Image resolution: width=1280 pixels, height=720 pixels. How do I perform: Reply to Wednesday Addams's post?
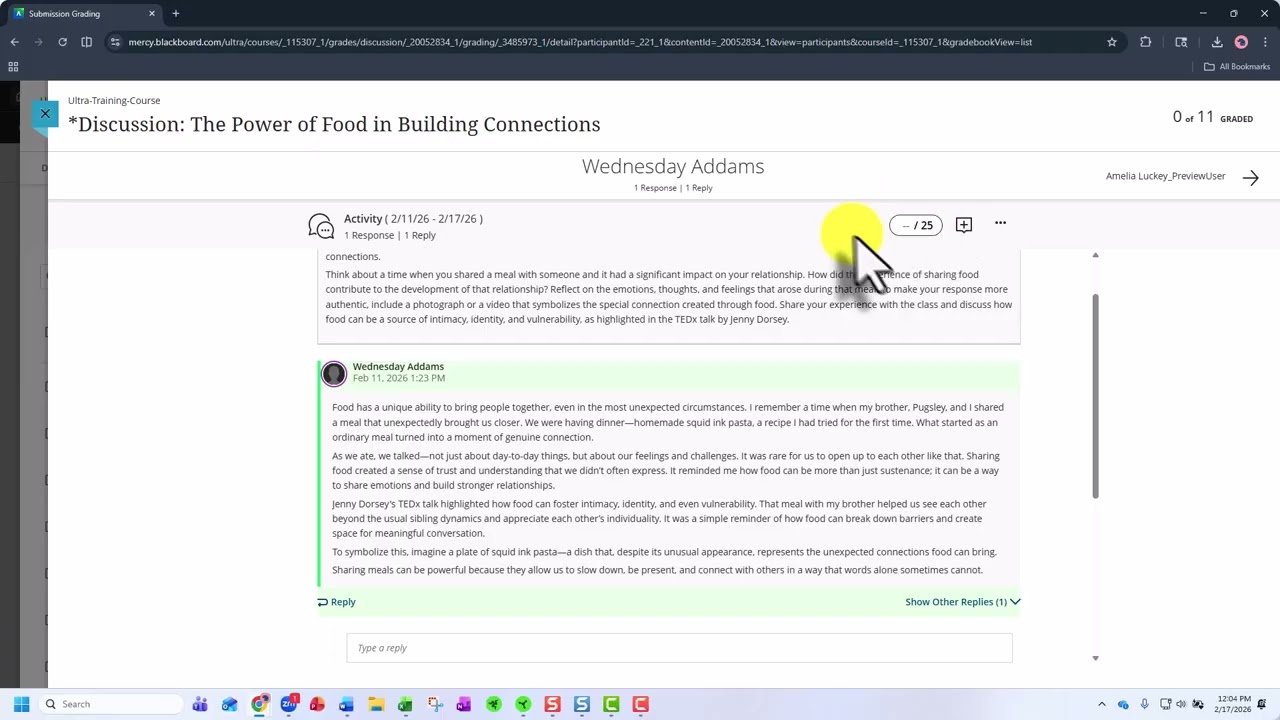pos(336,602)
